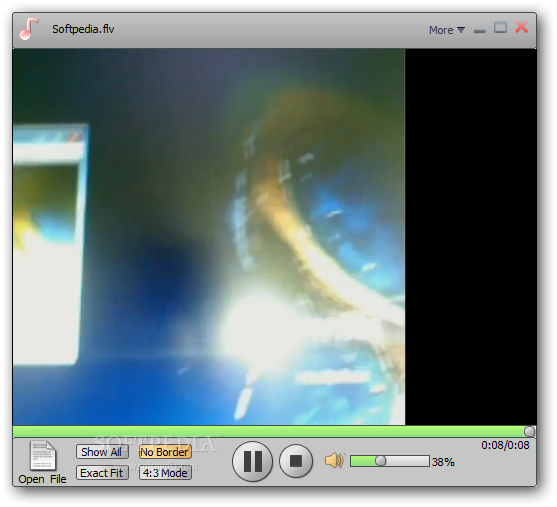The width and height of the screenshot is (557, 507).
Task: Click the video display area
Action: pos(274,237)
